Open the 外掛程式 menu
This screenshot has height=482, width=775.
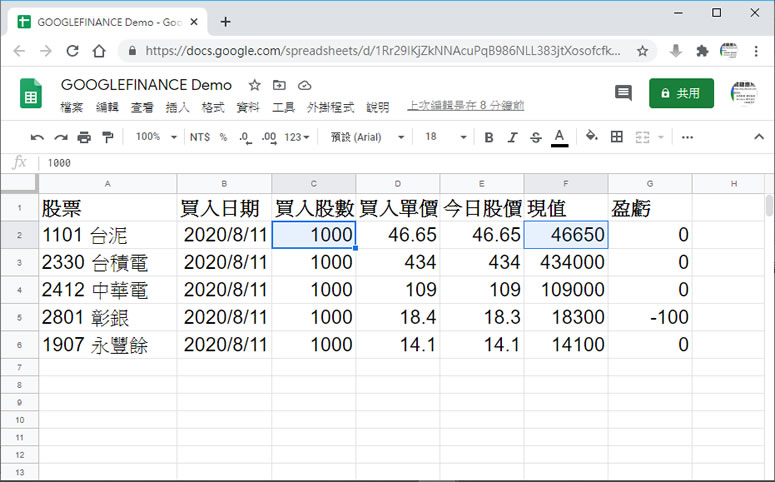[331, 107]
